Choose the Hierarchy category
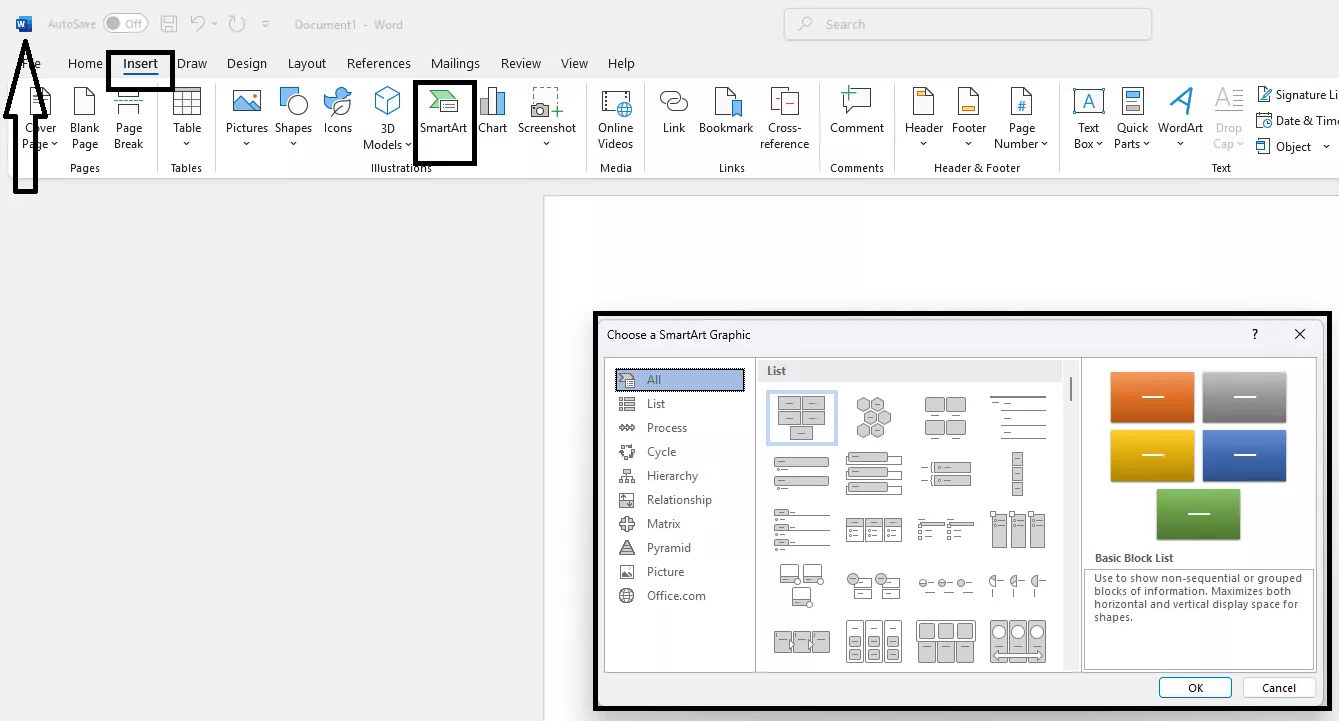 (680, 476)
